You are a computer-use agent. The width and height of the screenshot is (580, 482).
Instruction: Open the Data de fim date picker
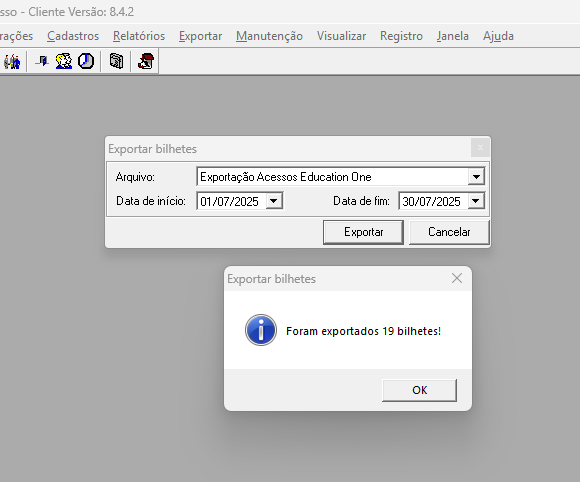[476, 201]
